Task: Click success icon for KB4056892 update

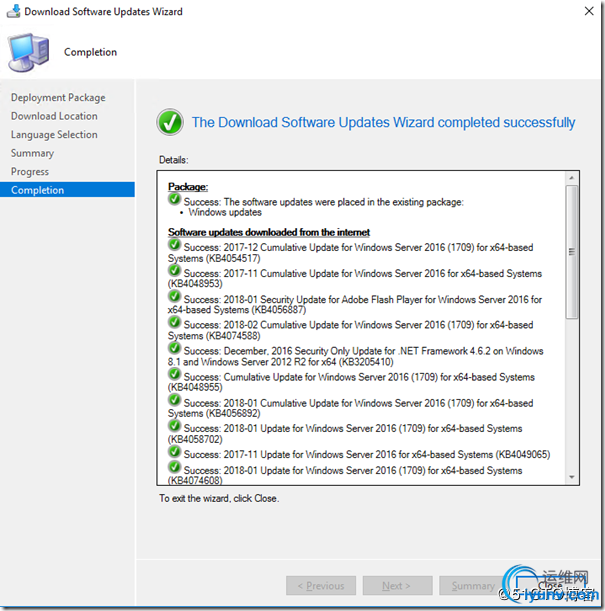Action: pos(174,400)
